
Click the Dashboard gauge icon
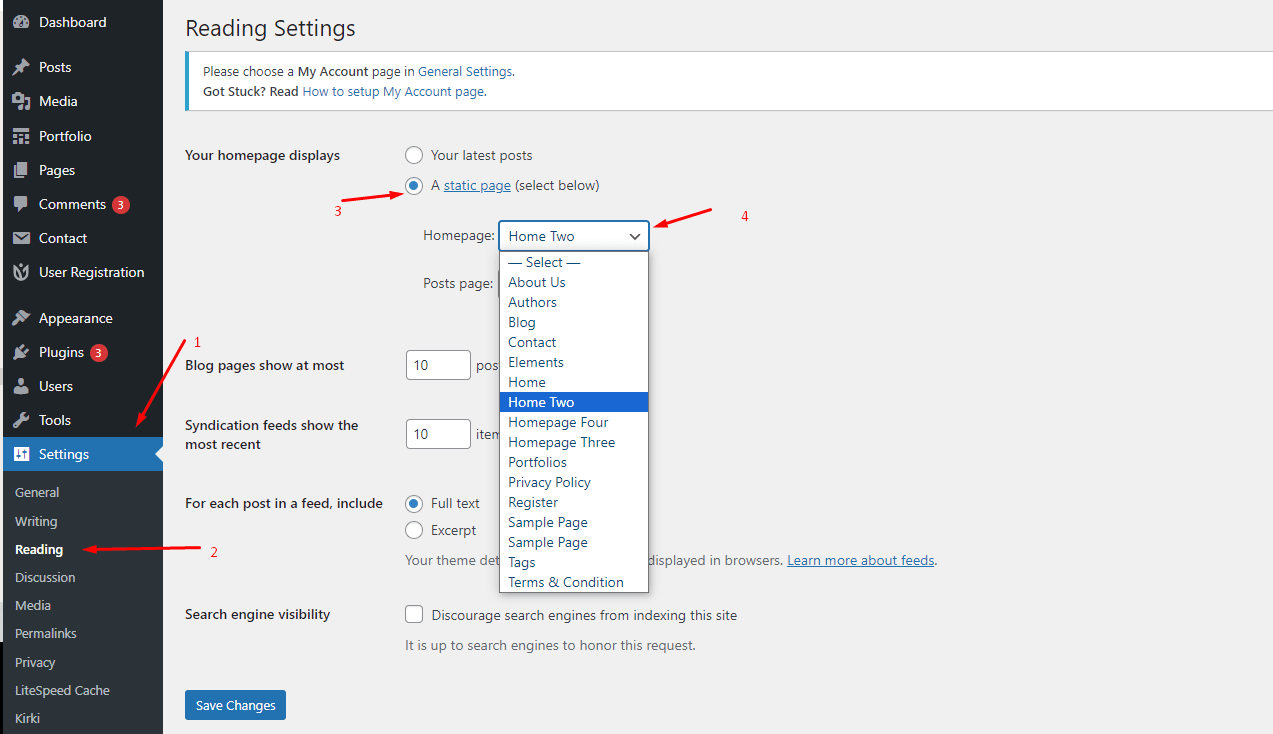coord(21,22)
